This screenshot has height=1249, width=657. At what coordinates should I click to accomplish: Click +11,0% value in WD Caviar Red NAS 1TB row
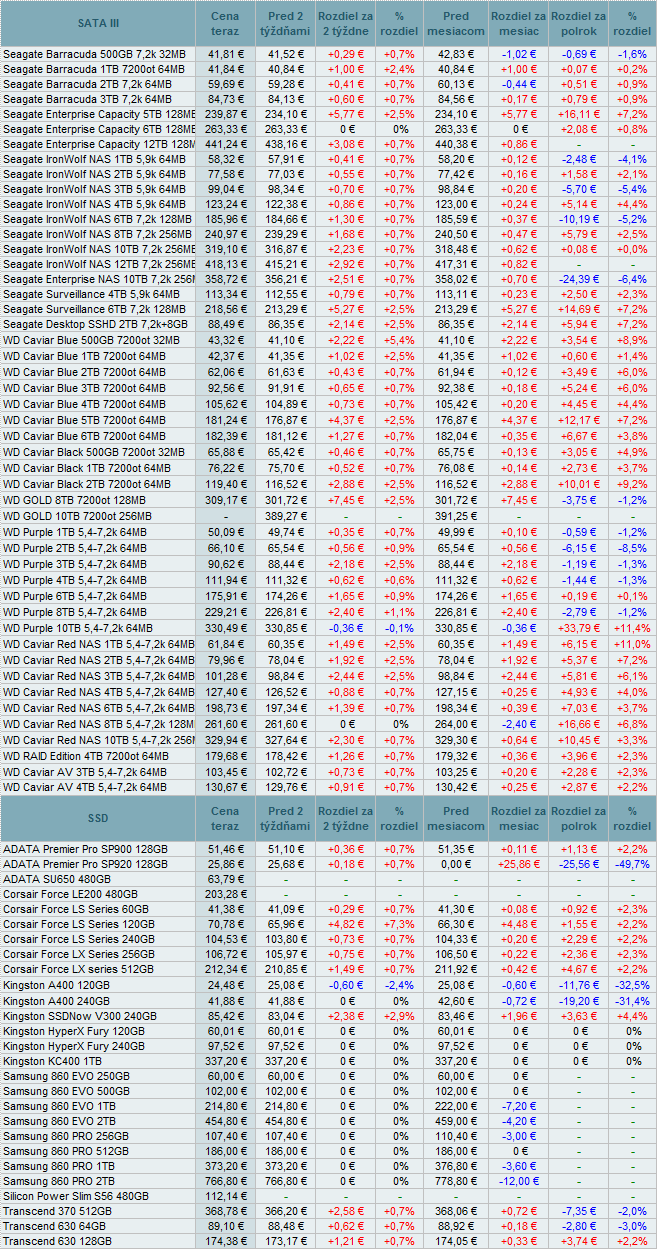pyautogui.click(x=632, y=644)
